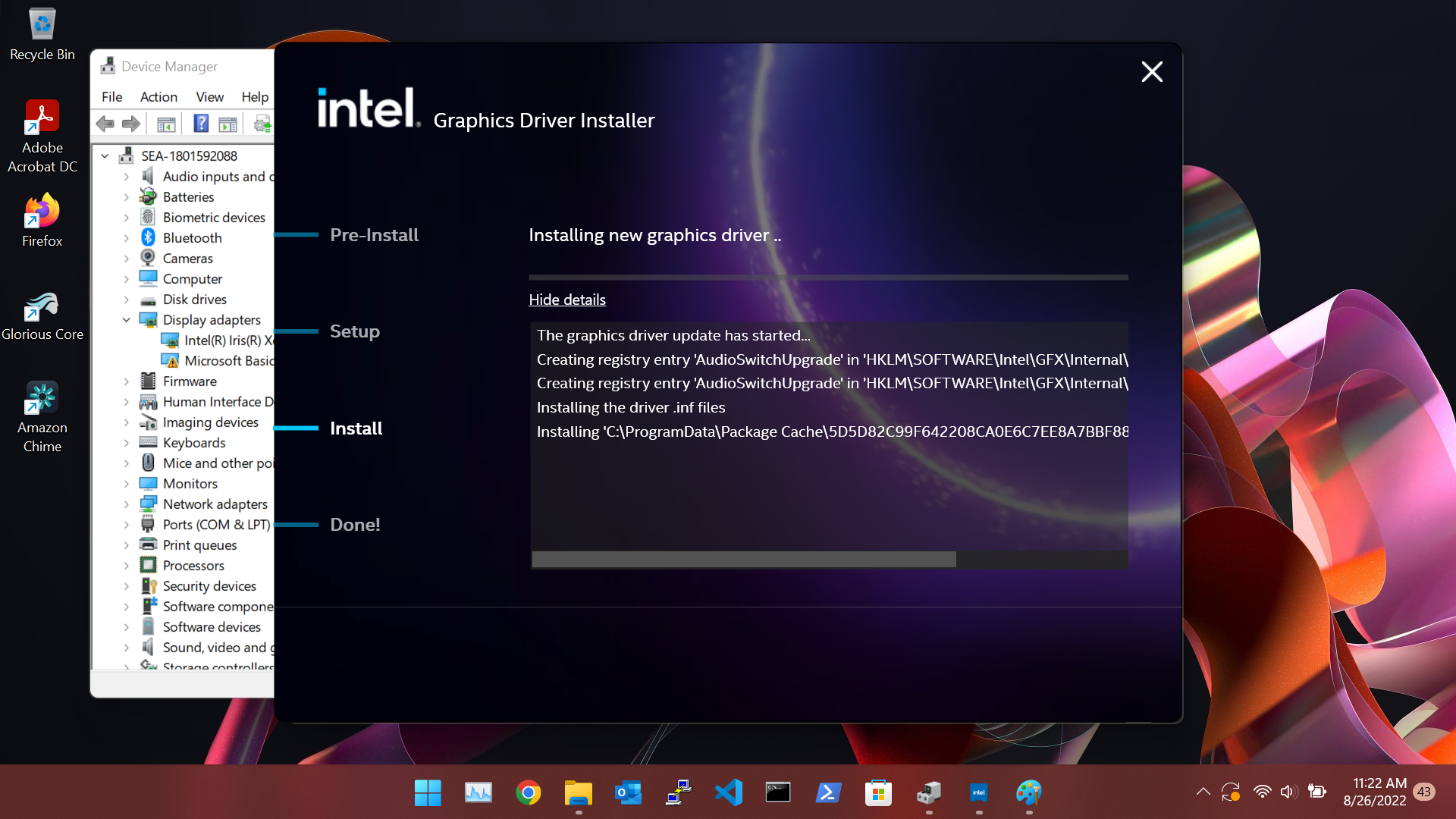The width and height of the screenshot is (1456, 819).
Task: Open PowerShell from the taskbar
Action: [828, 793]
